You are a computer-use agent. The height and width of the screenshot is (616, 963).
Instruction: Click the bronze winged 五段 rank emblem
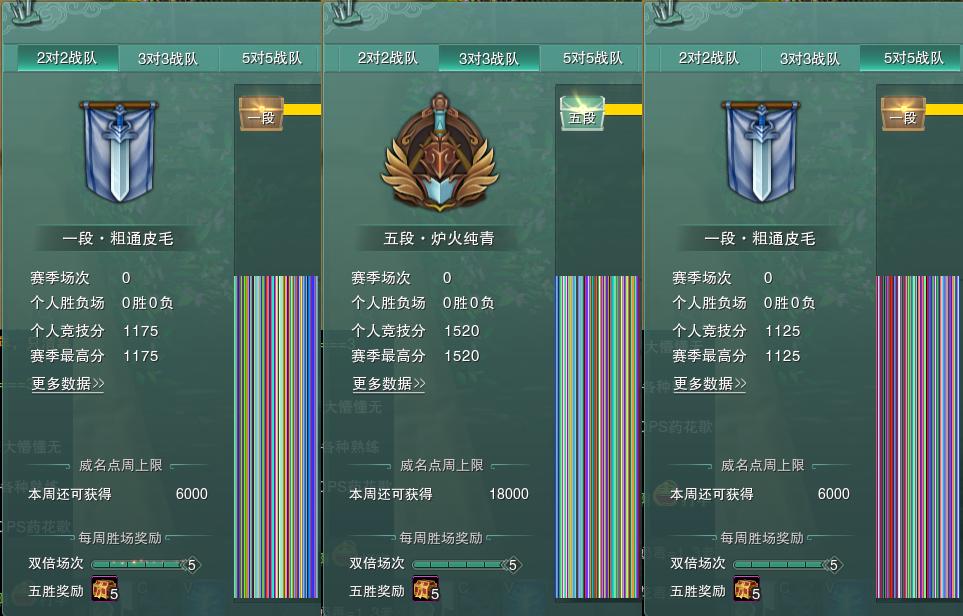coord(439,152)
